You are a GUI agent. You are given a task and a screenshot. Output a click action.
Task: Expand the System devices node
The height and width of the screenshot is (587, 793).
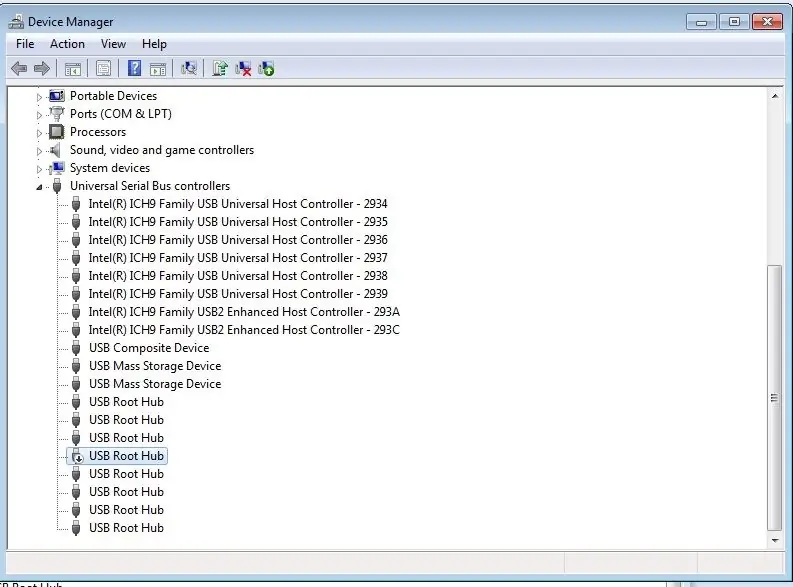(x=39, y=169)
